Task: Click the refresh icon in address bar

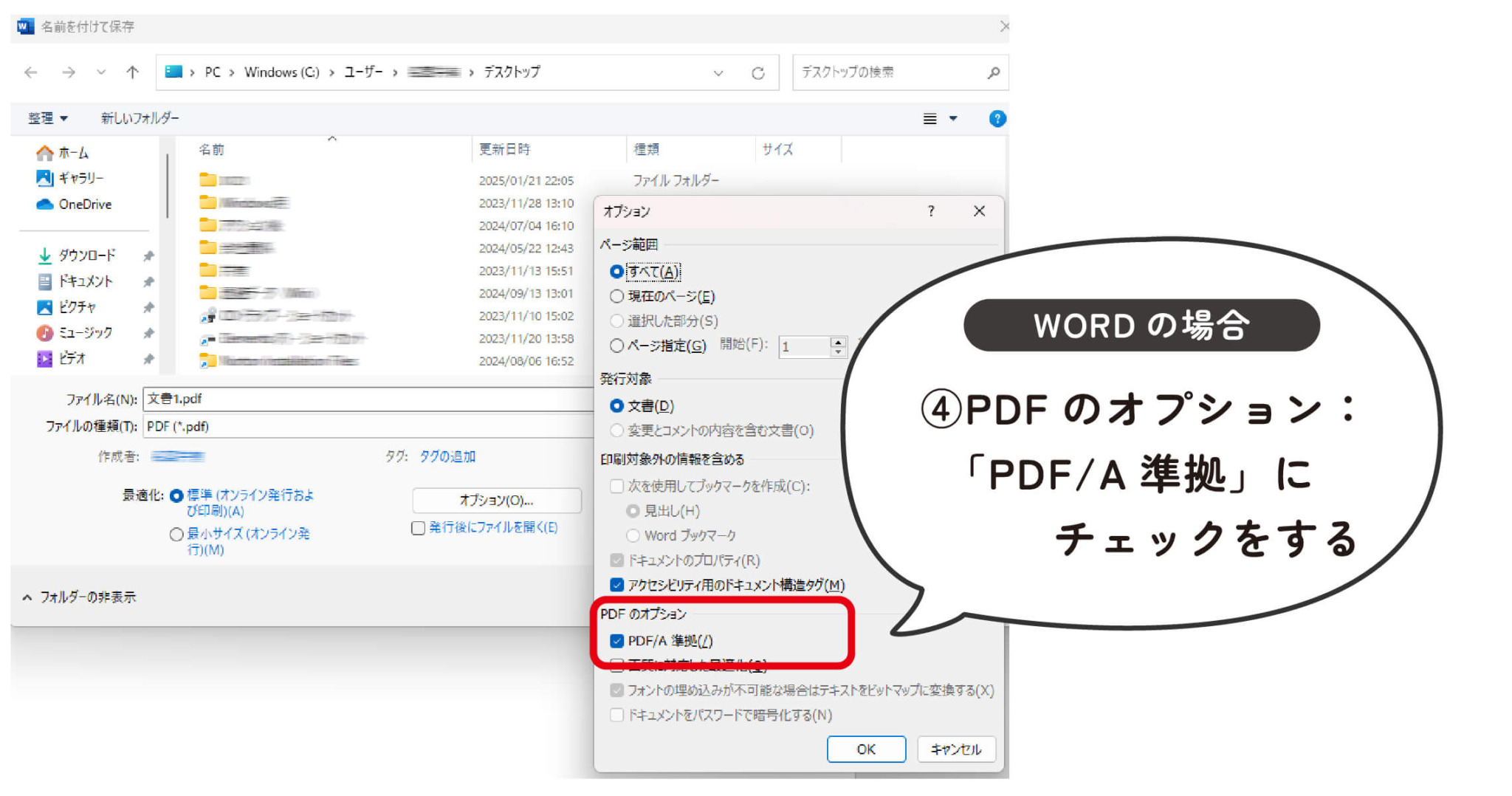Action: point(757,73)
